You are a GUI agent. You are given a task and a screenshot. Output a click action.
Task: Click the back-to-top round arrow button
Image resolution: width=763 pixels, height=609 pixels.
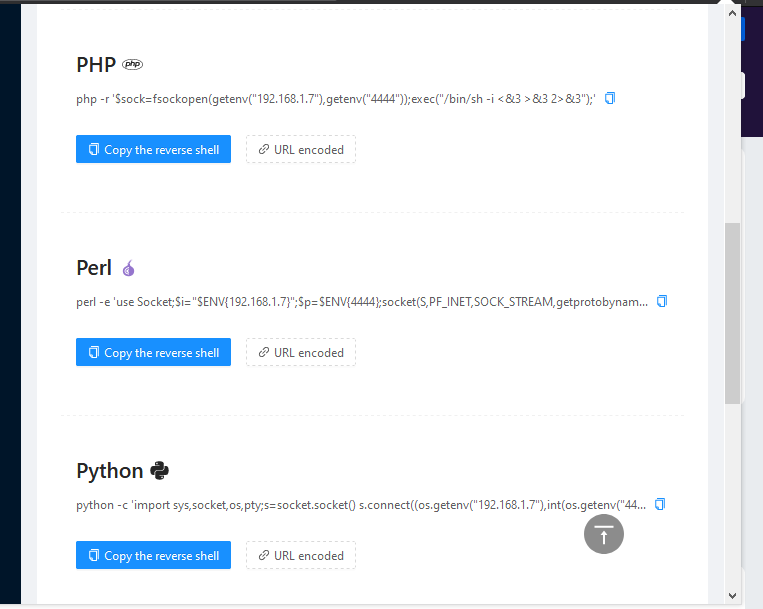[603, 534]
